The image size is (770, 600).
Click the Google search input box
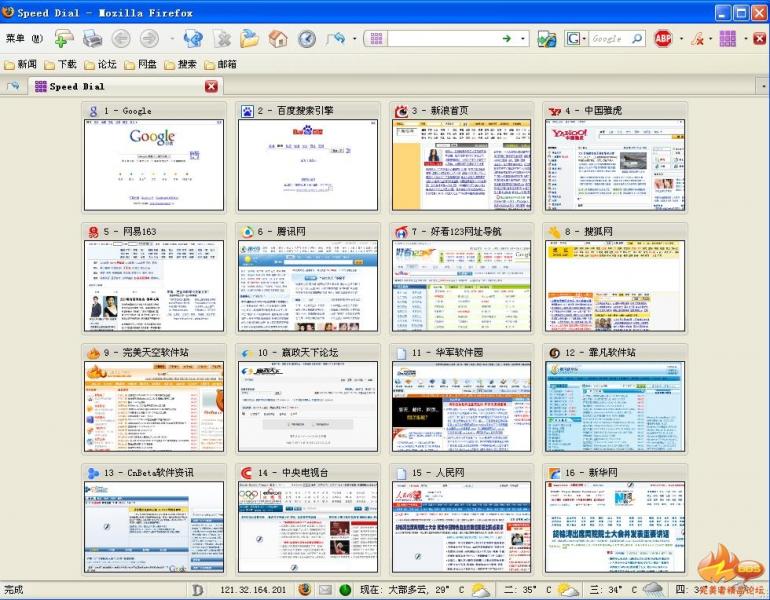(609, 38)
